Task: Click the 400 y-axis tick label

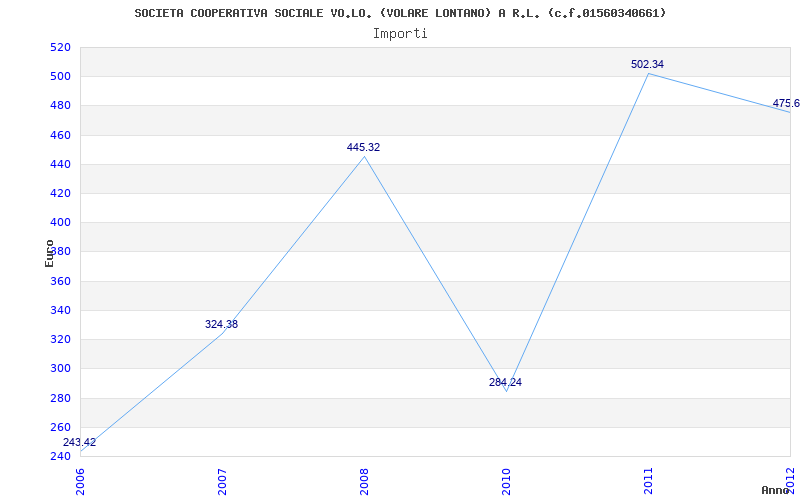Action: coord(60,222)
